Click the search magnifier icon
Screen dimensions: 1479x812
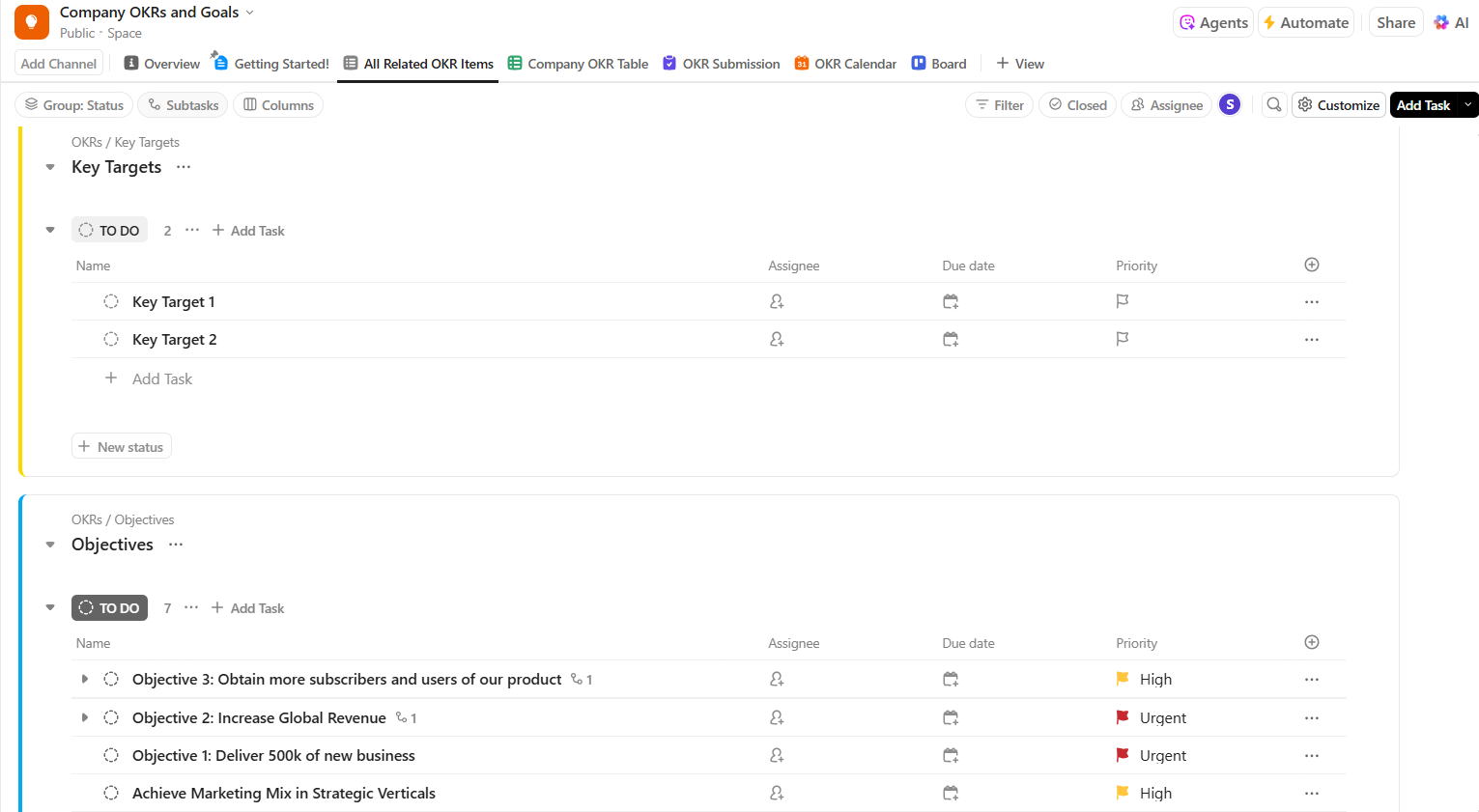tap(1274, 105)
